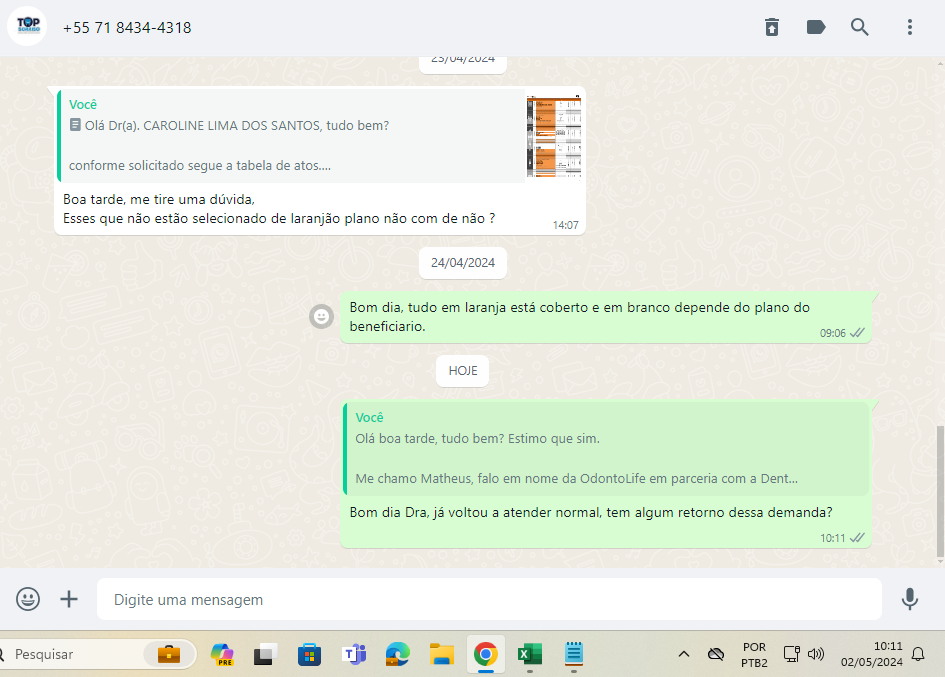Jump to quoted message 'Olá boa tarde, tudo bem?'
The image size is (945, 677).
tap(606, 449)
